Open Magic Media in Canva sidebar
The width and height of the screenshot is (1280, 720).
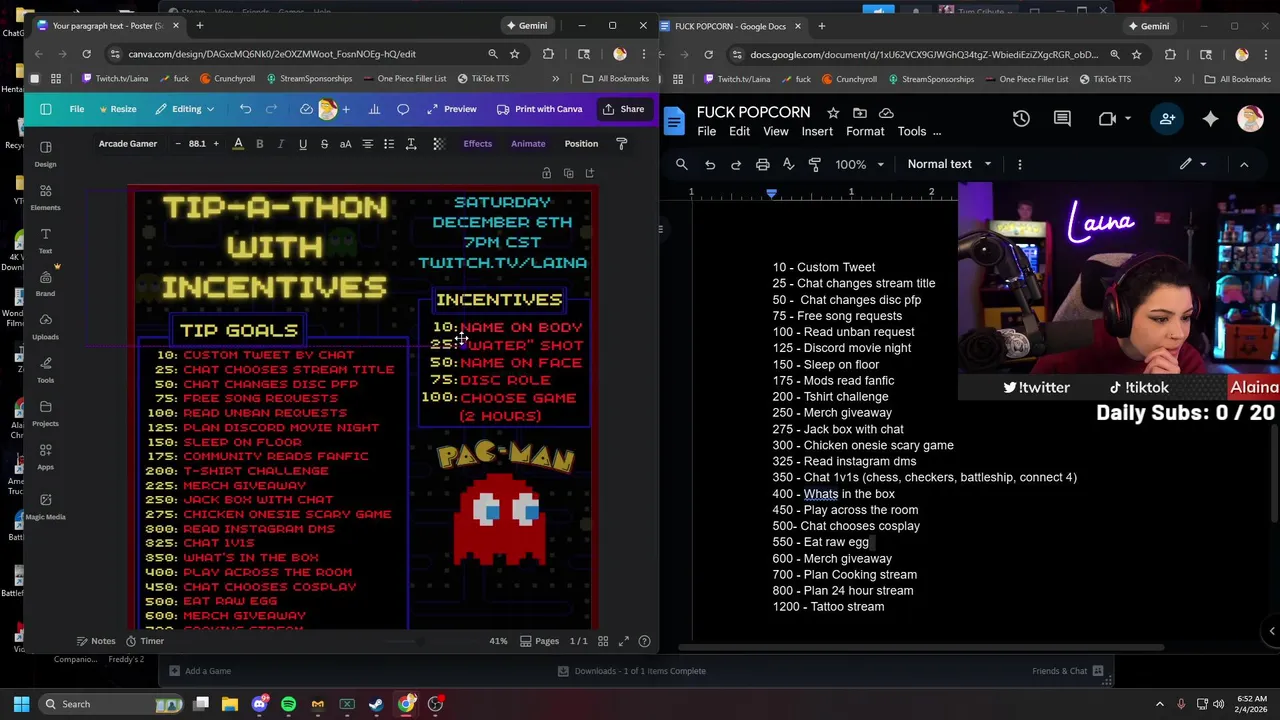45,506
